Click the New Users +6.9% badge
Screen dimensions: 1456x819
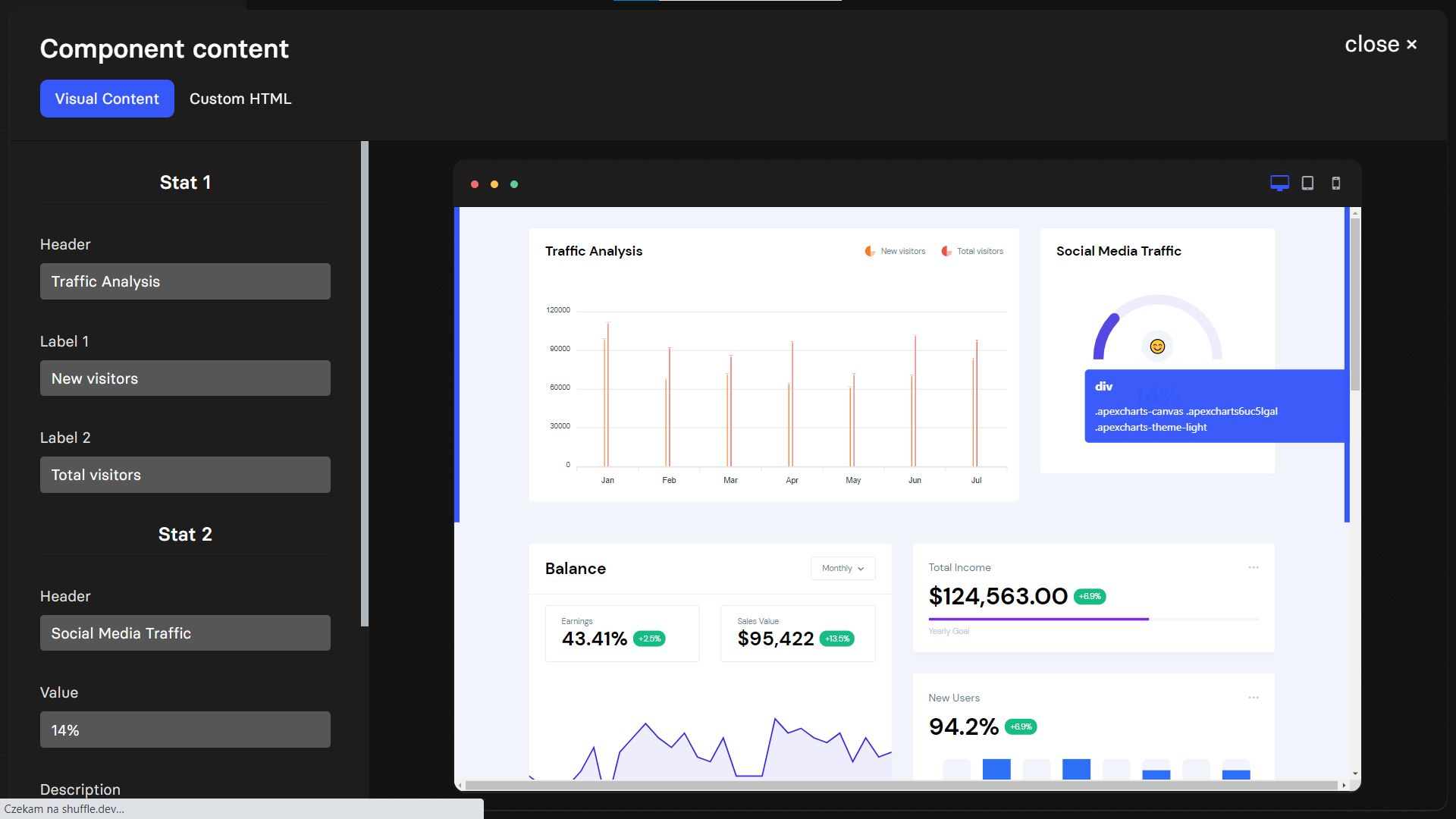coord(1021,726)
